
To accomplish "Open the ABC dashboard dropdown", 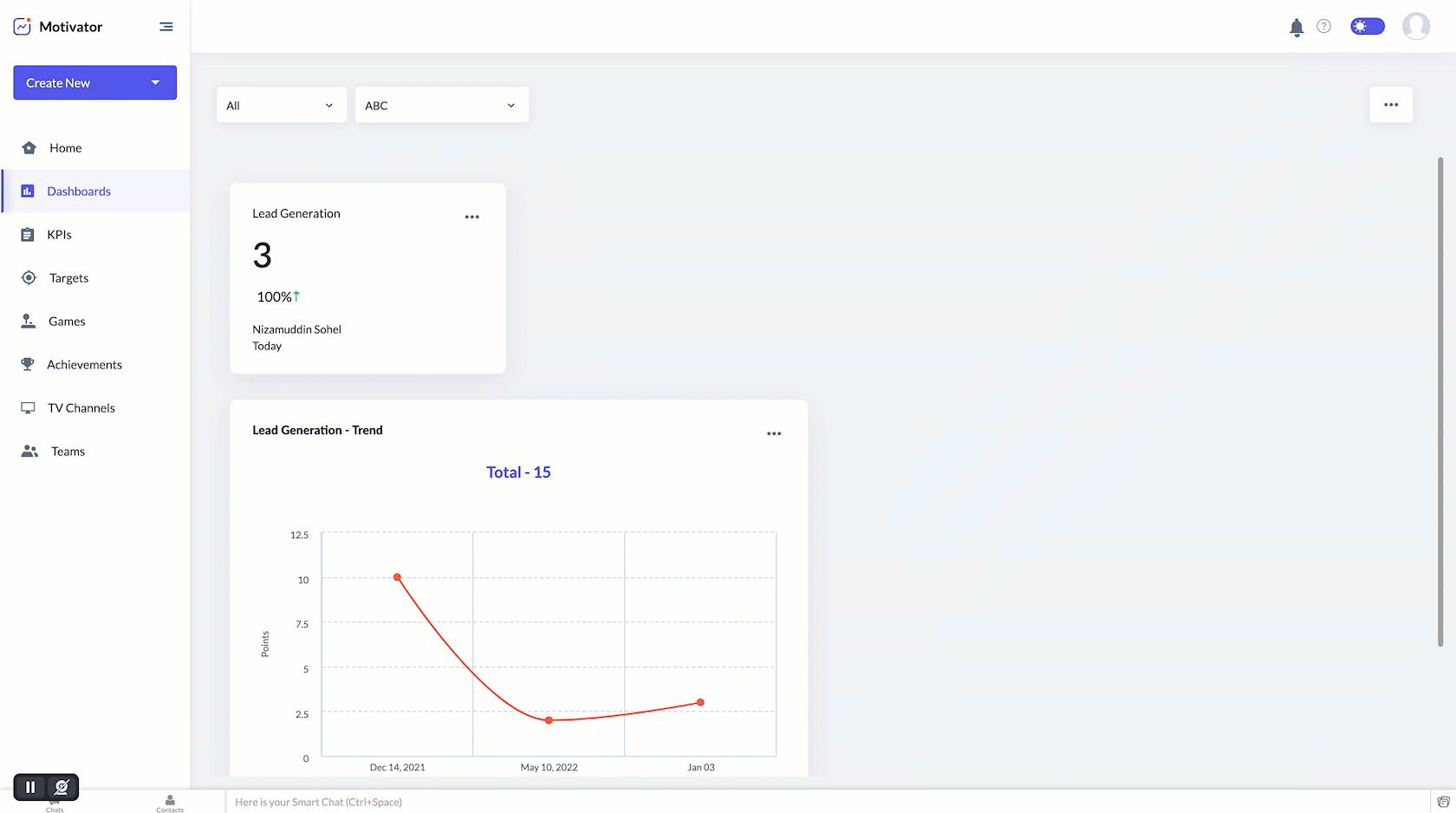I will [441, 106].
